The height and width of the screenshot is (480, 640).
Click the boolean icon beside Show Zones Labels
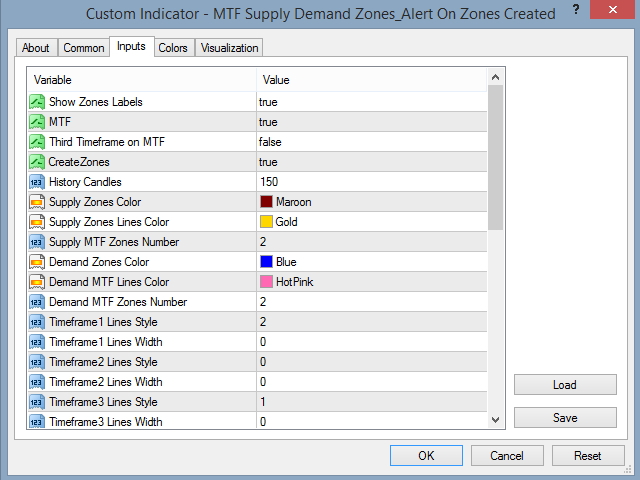click(x=37, y=102)
